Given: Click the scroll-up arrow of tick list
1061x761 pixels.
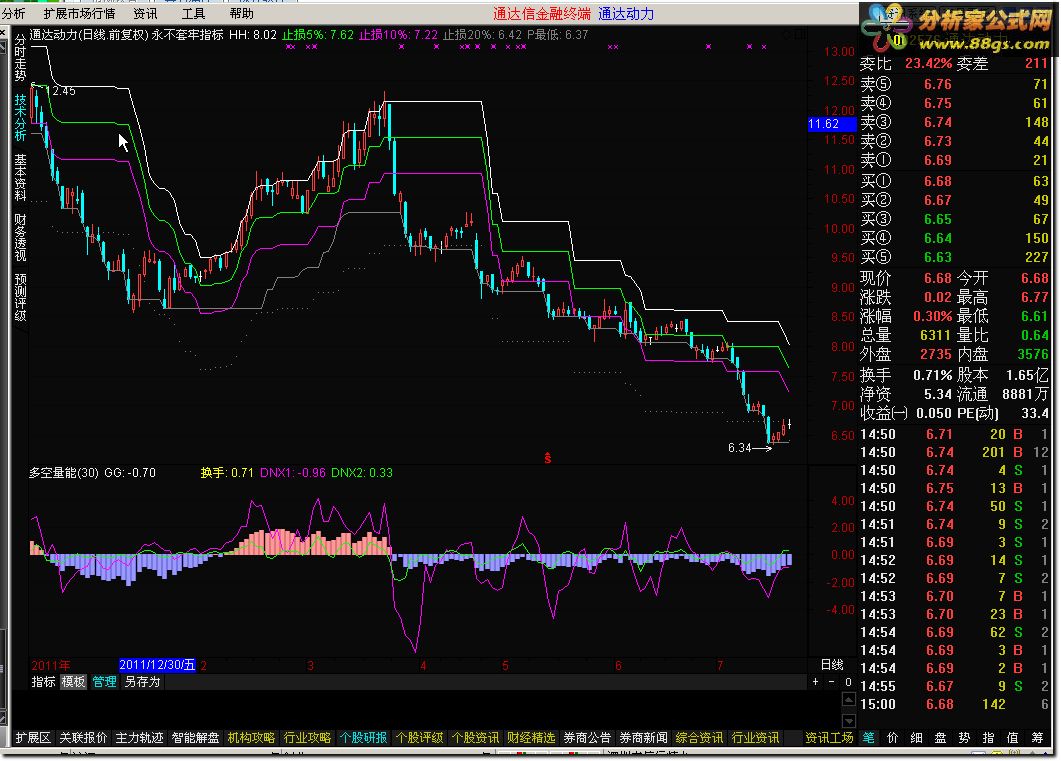Looking at the screenshot, I should pyautogui.click(x=848, y=699).
